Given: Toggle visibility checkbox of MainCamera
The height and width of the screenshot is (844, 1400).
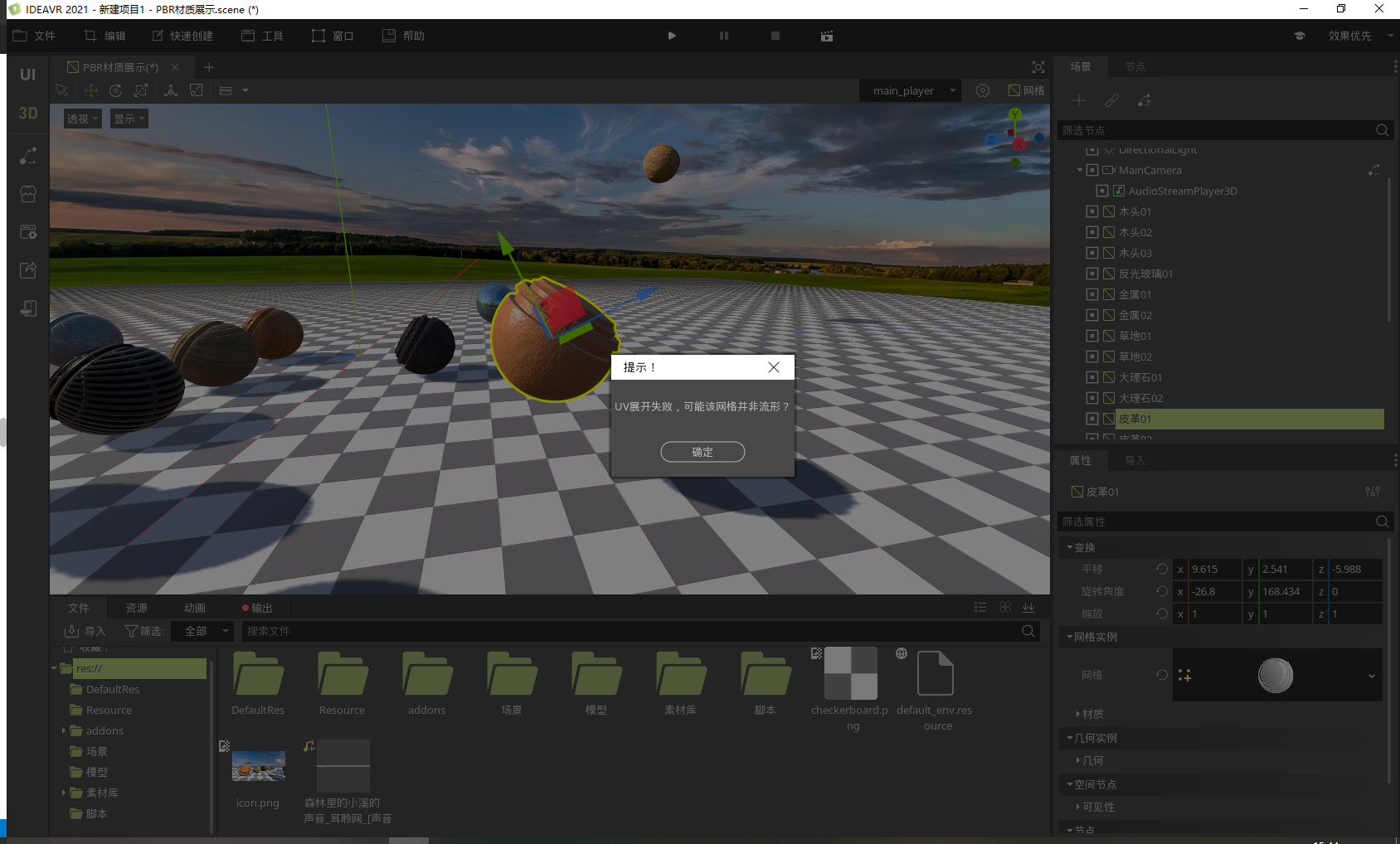Looking at the screenshot, I should tap(1092, 170).
